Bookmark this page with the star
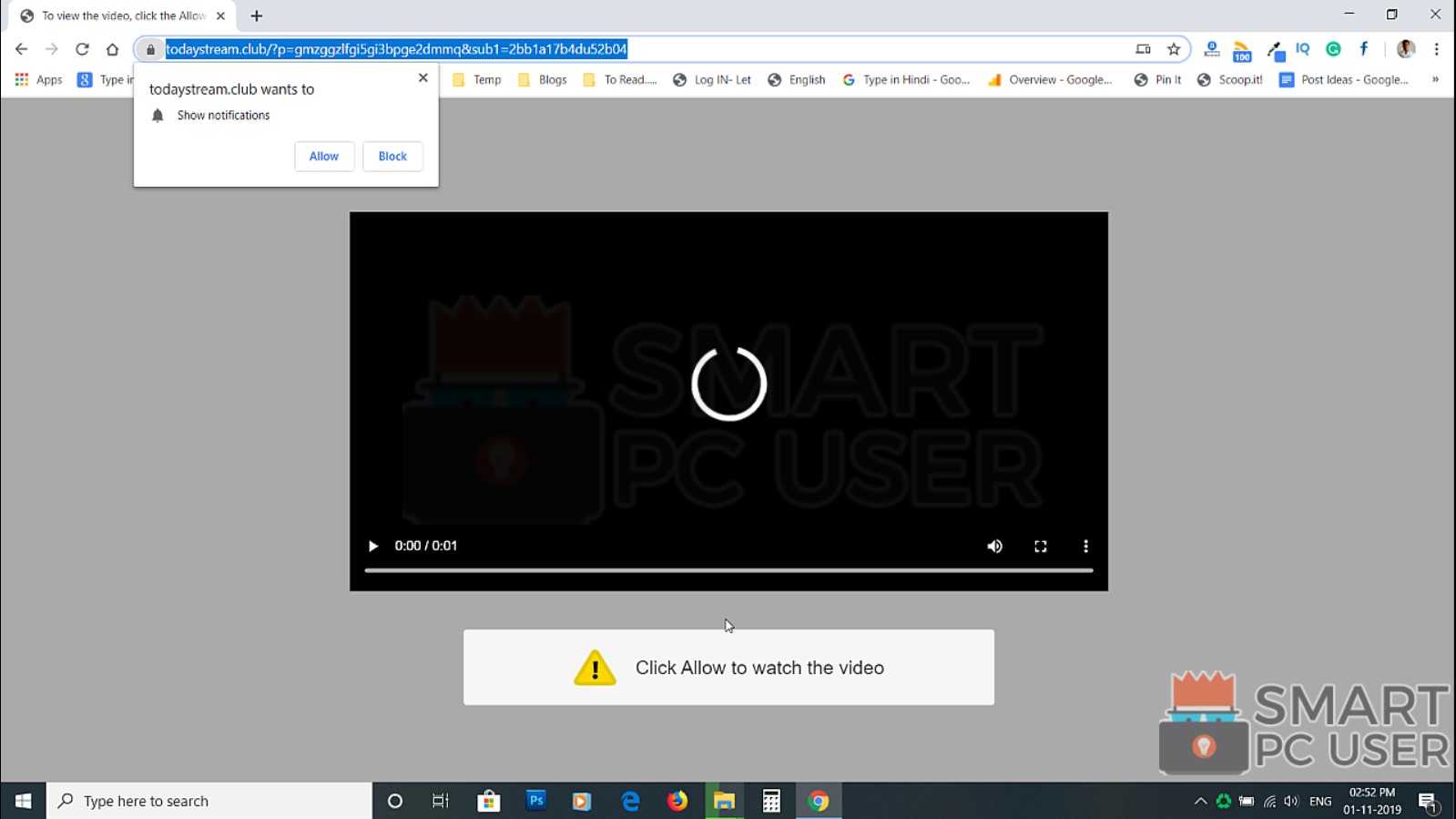Screen dimensions: 1456x819 (1174, 49)
